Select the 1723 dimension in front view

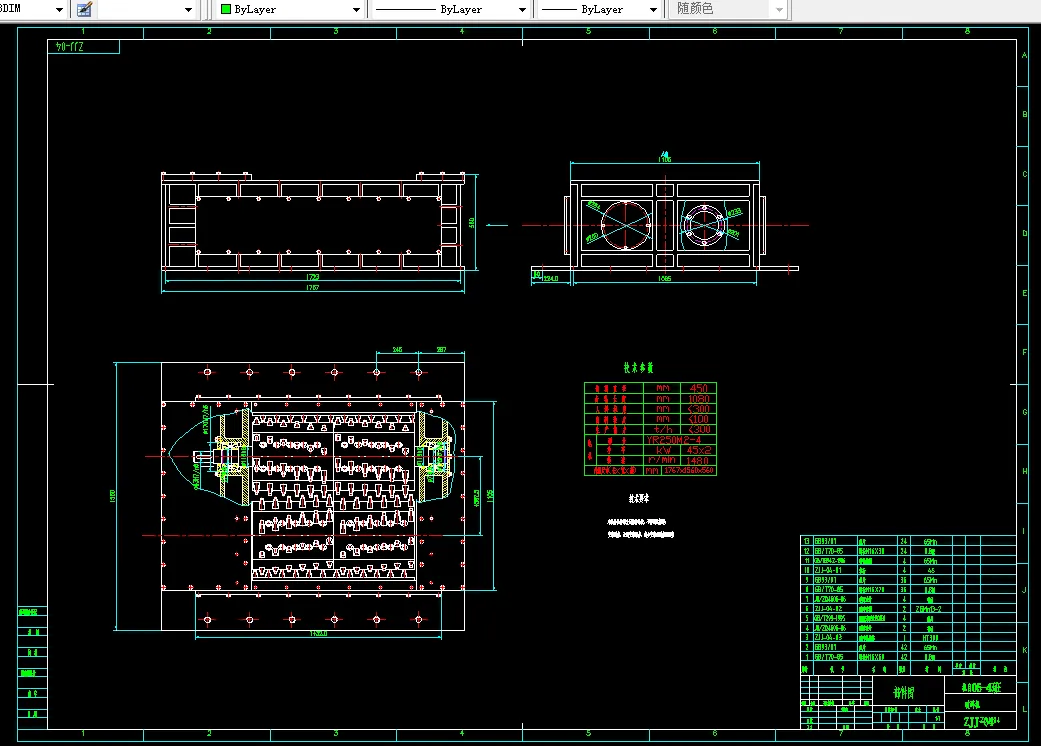pos(313,277)
